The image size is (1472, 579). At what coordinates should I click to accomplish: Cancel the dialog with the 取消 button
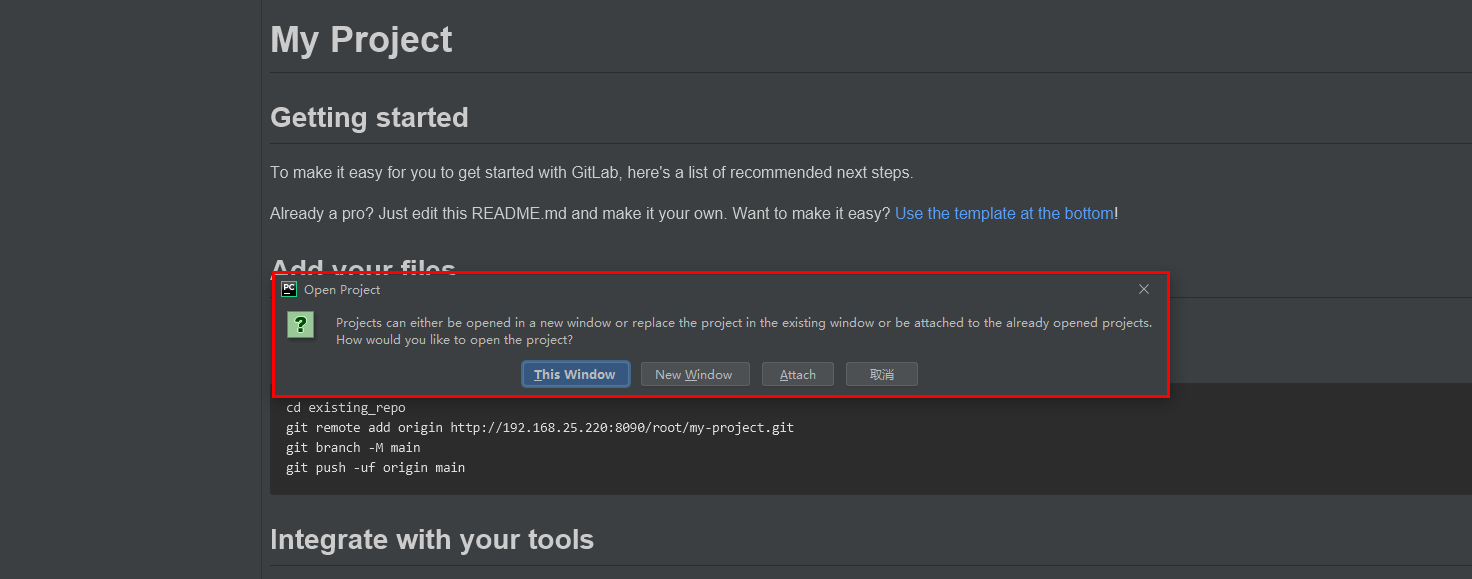[x=881, y=374]
